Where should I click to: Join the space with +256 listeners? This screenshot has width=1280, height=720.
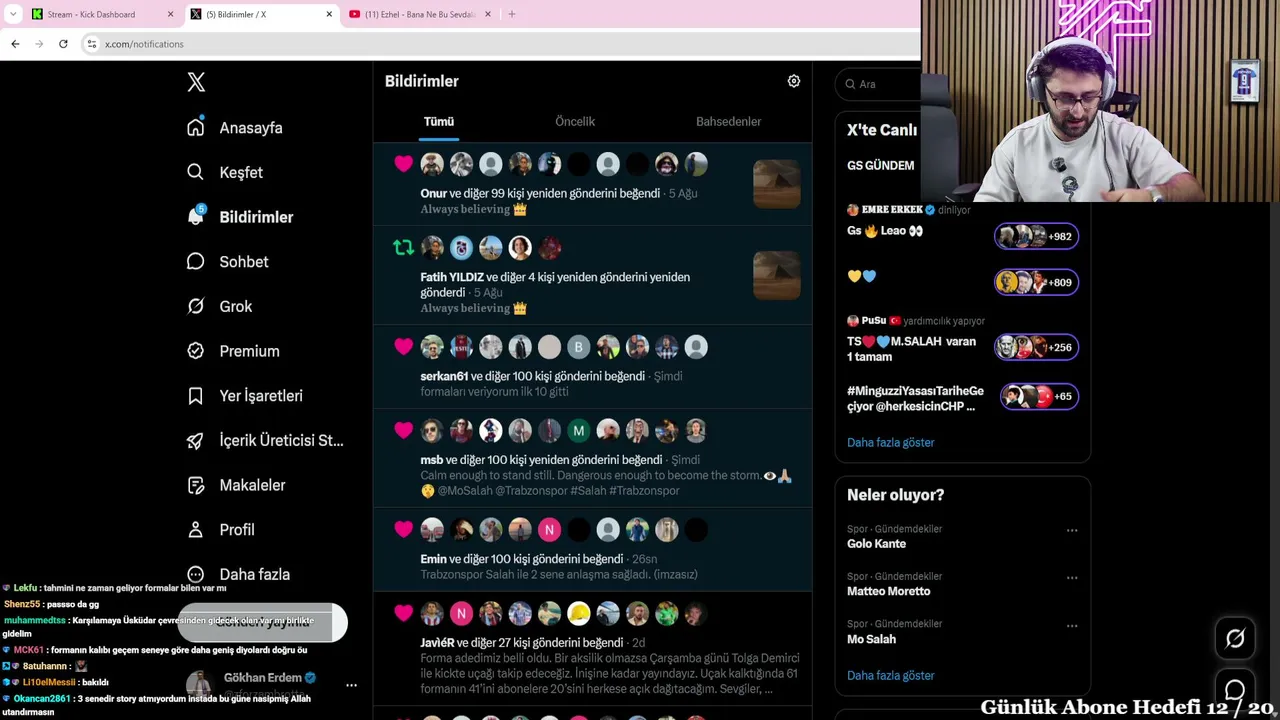(x=1036, y=347)
